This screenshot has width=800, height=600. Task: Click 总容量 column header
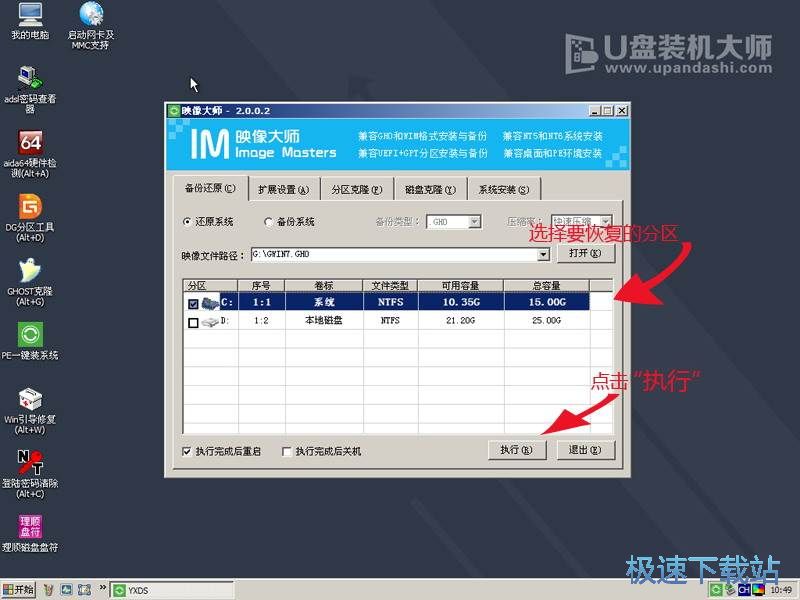(546, 286)
